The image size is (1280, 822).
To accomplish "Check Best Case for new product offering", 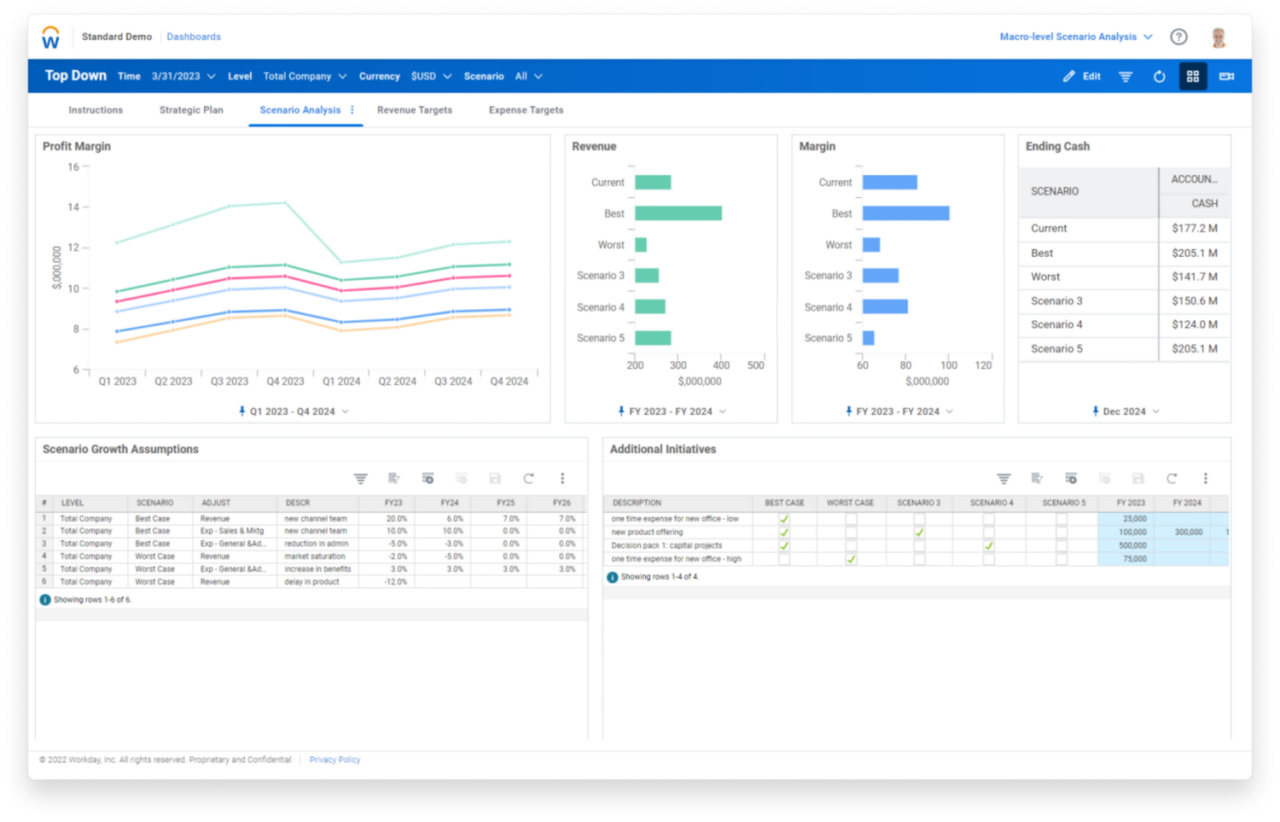I will pos(784,533).
